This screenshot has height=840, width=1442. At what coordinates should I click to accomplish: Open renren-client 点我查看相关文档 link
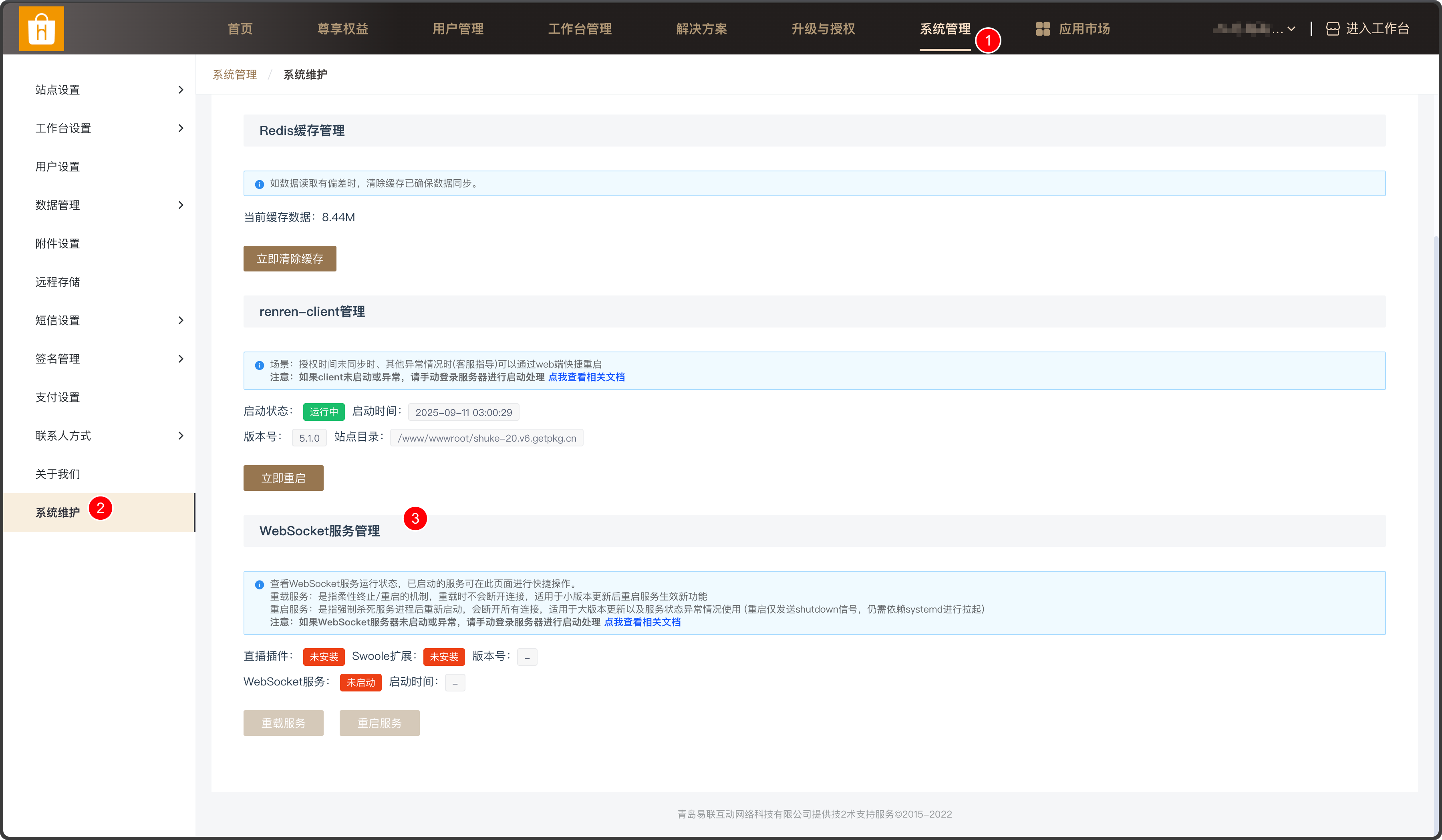pyautogui.click(x=586, y=377)
